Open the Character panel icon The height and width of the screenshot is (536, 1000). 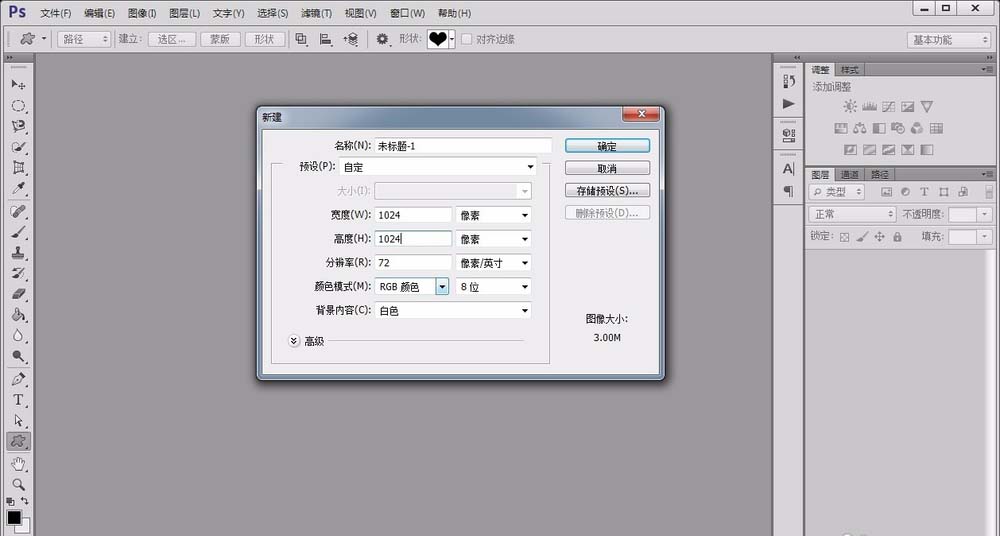[x=789, y=169]
